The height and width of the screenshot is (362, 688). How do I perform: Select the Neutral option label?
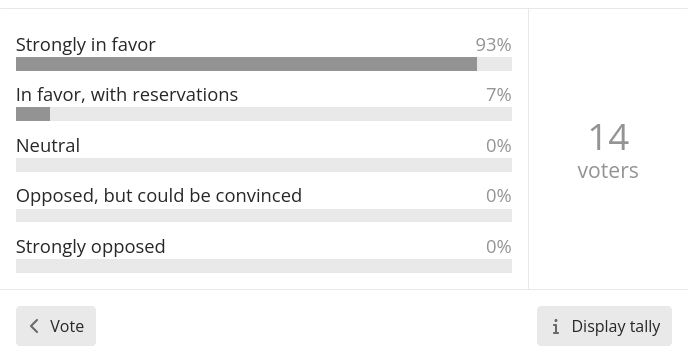point(48,146)
